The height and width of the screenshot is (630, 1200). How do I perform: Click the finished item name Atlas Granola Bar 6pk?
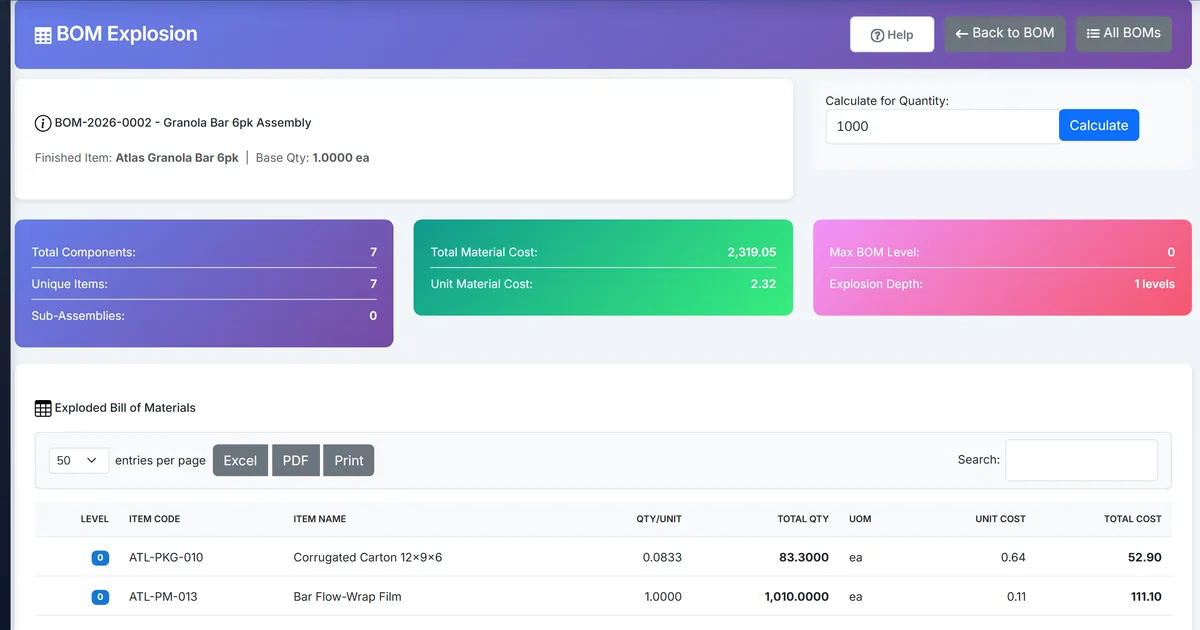tap(177, 158)
